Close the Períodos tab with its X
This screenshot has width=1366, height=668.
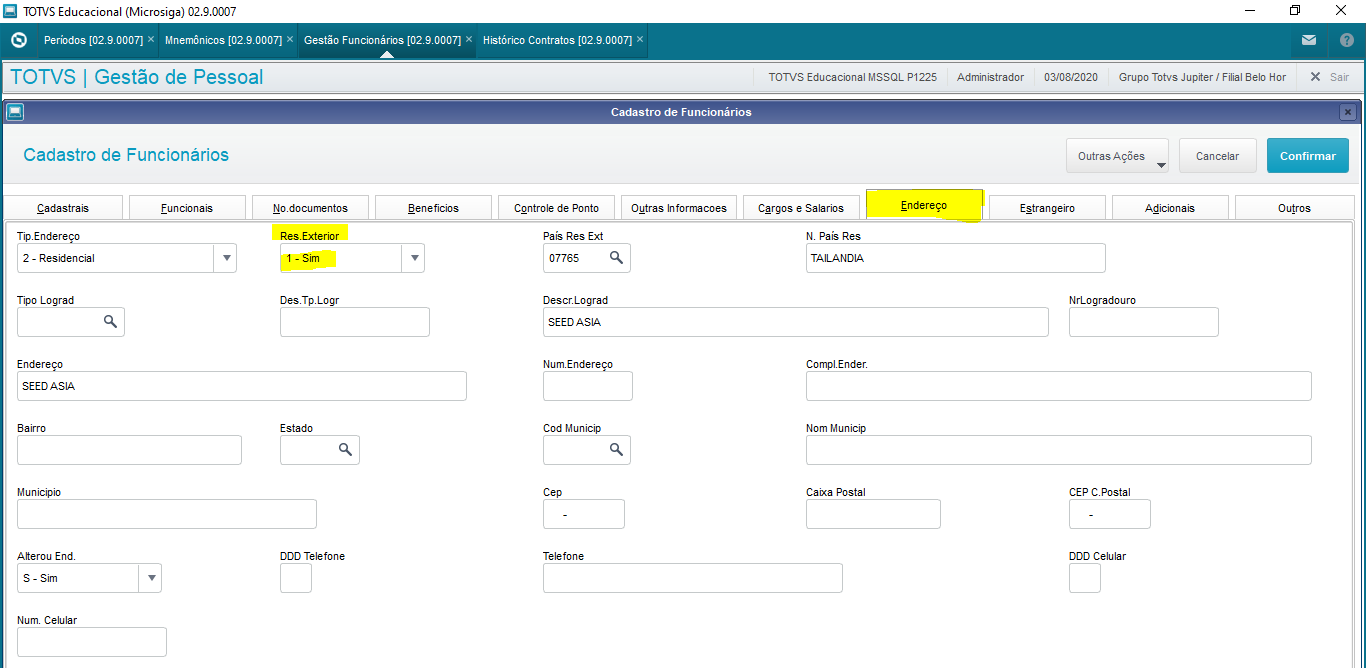[151, 40]
